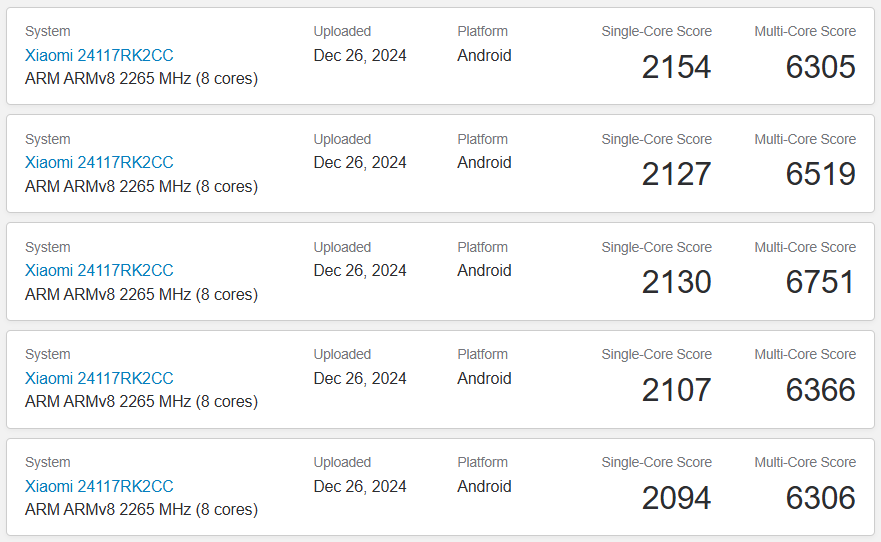Image resolution: width=881 pixels, height=542 pixels.
Task: Click the single-core score 2154
Action: [676, 67]
